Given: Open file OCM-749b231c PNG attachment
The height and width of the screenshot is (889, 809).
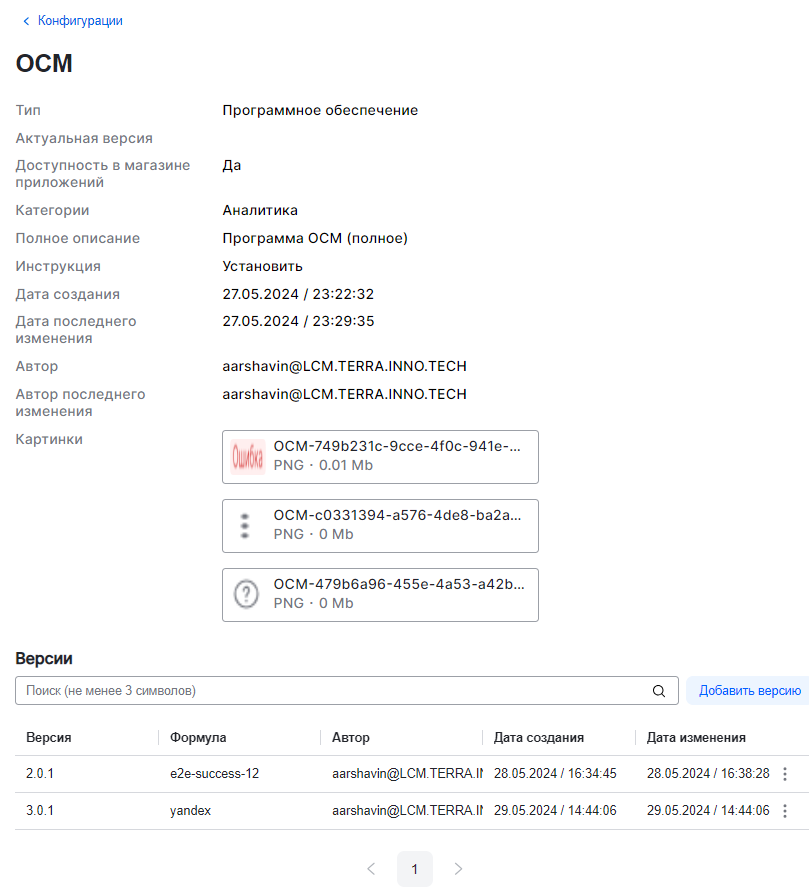Looking at the screenshot, I should 397,448.
